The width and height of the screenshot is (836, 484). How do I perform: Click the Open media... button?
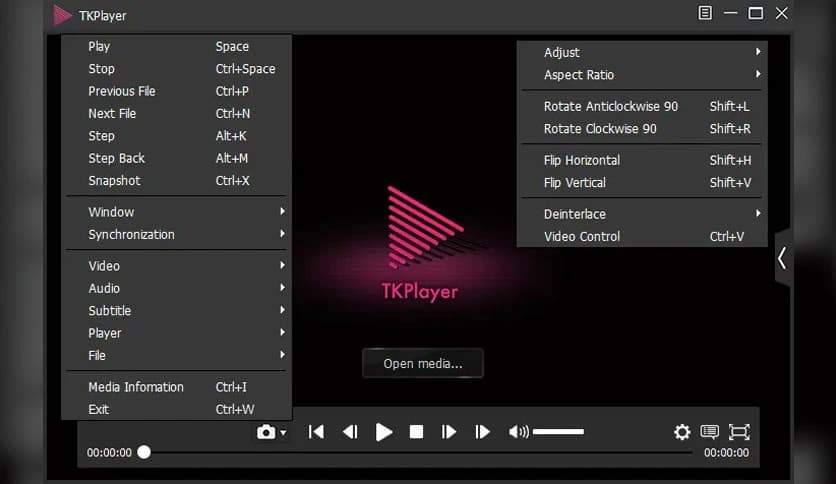point(423,364)
